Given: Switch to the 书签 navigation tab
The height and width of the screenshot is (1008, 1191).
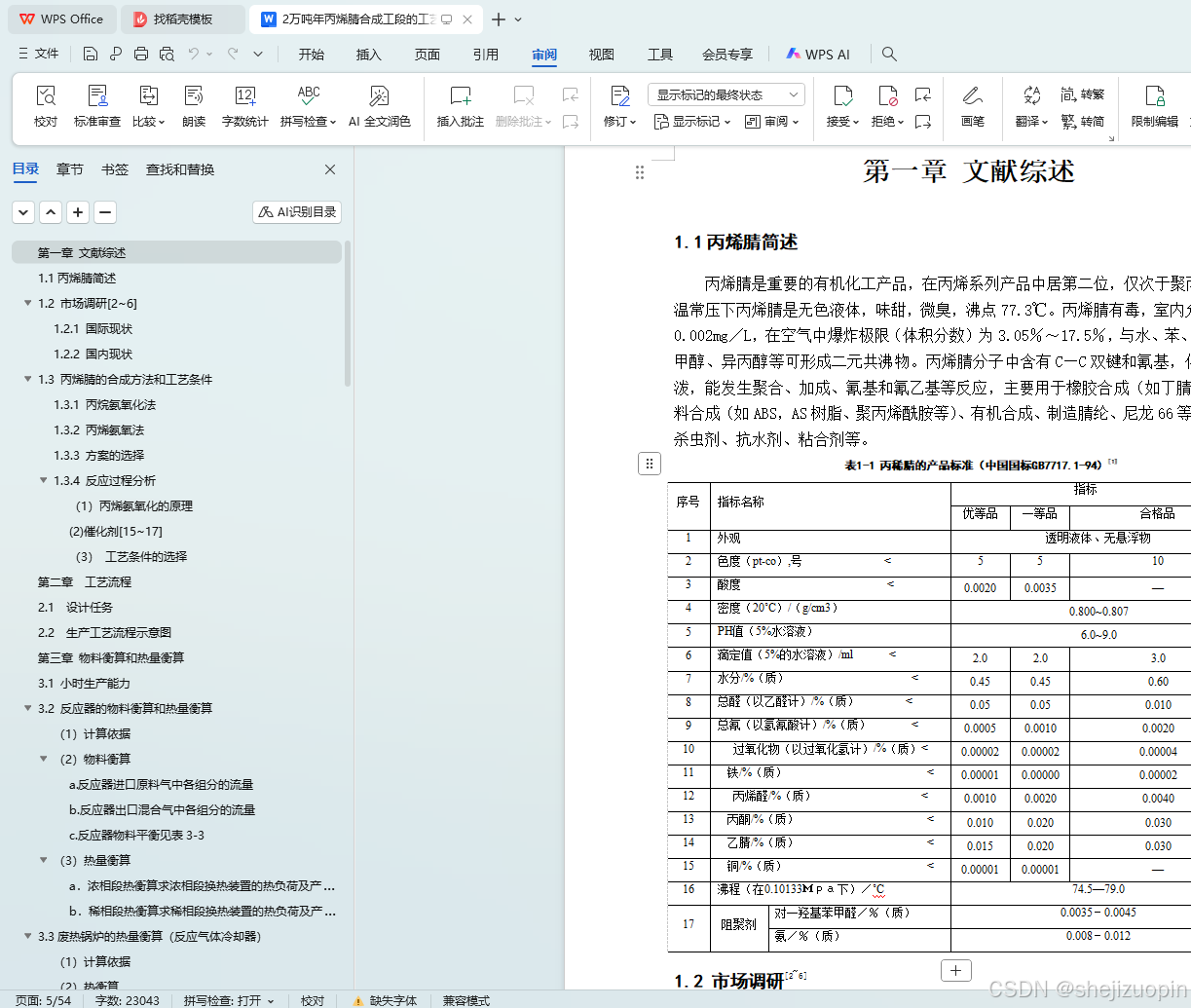Looking at the screenshot, I should click(115, 169).
